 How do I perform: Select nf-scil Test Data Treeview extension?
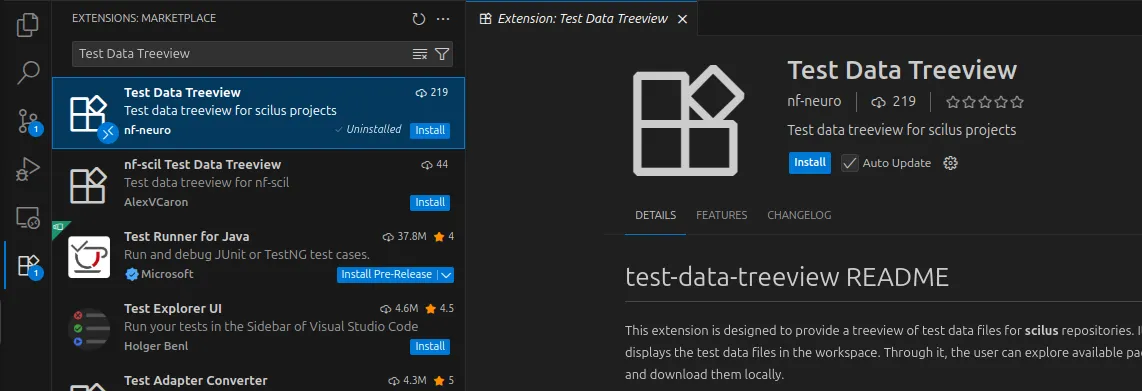click(x=259, y=184)
